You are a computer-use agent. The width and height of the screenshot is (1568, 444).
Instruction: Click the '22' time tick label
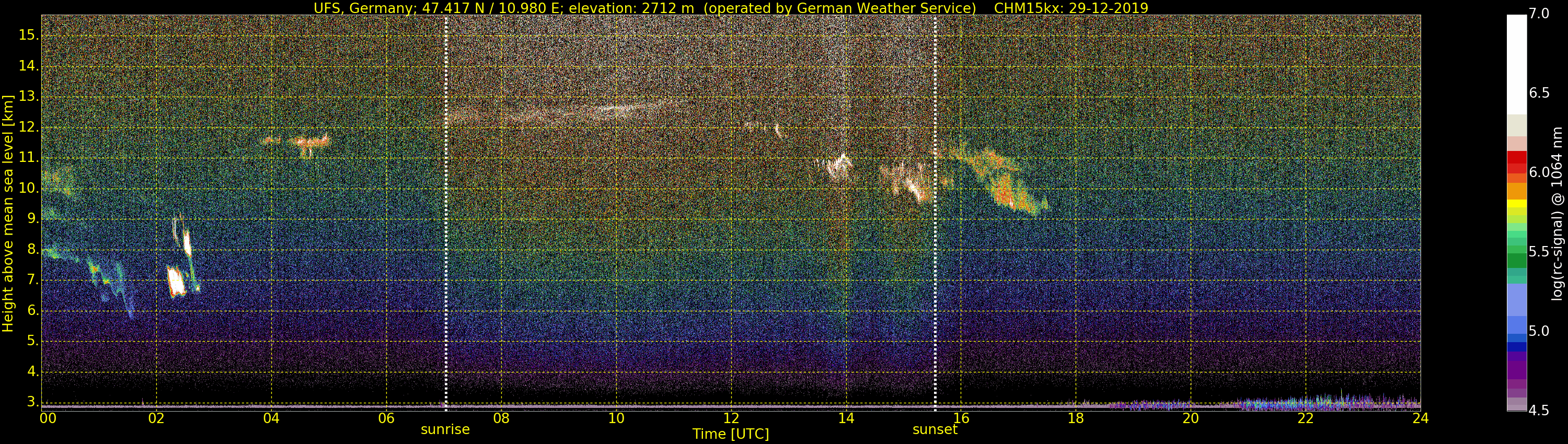[x=1306, y=418]
